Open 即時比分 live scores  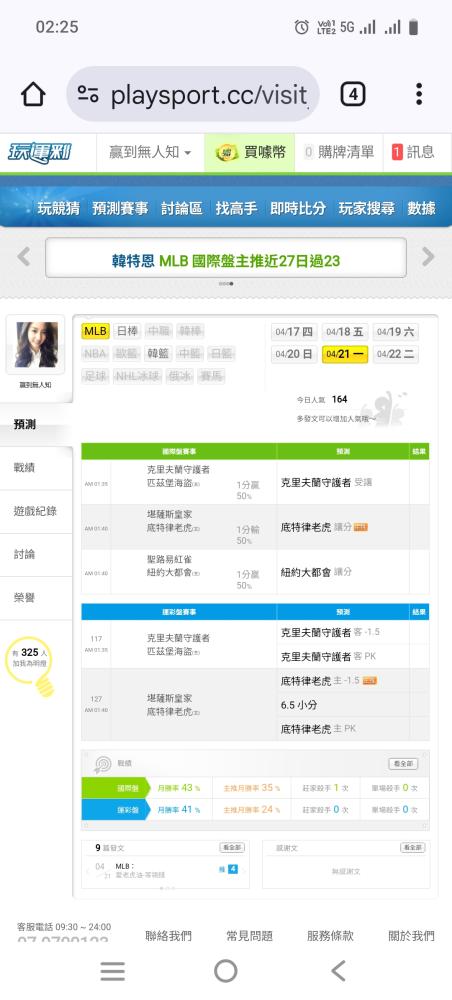coord(298,209)
